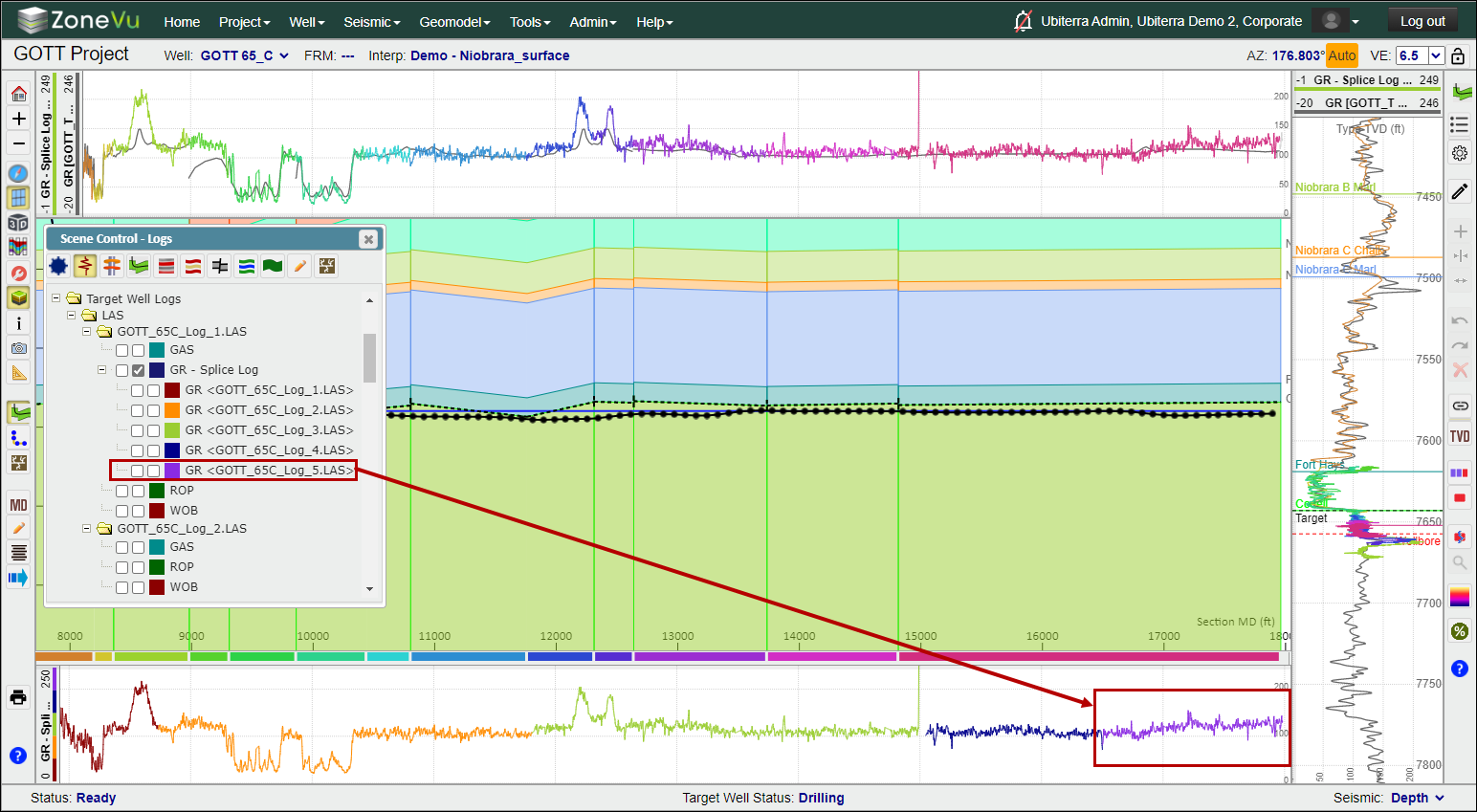Open the 3D view tool
This screenshot has height=812, width=1477.
[18, 223]
